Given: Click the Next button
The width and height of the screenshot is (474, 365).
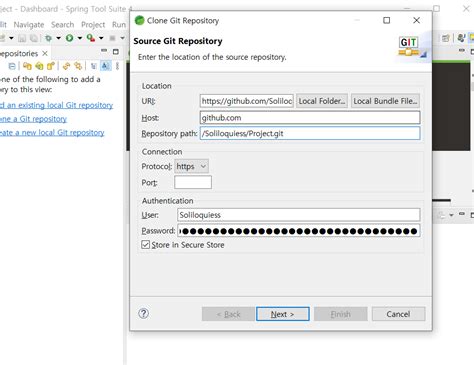Looking at the screenshot, I should coord(283,314).
